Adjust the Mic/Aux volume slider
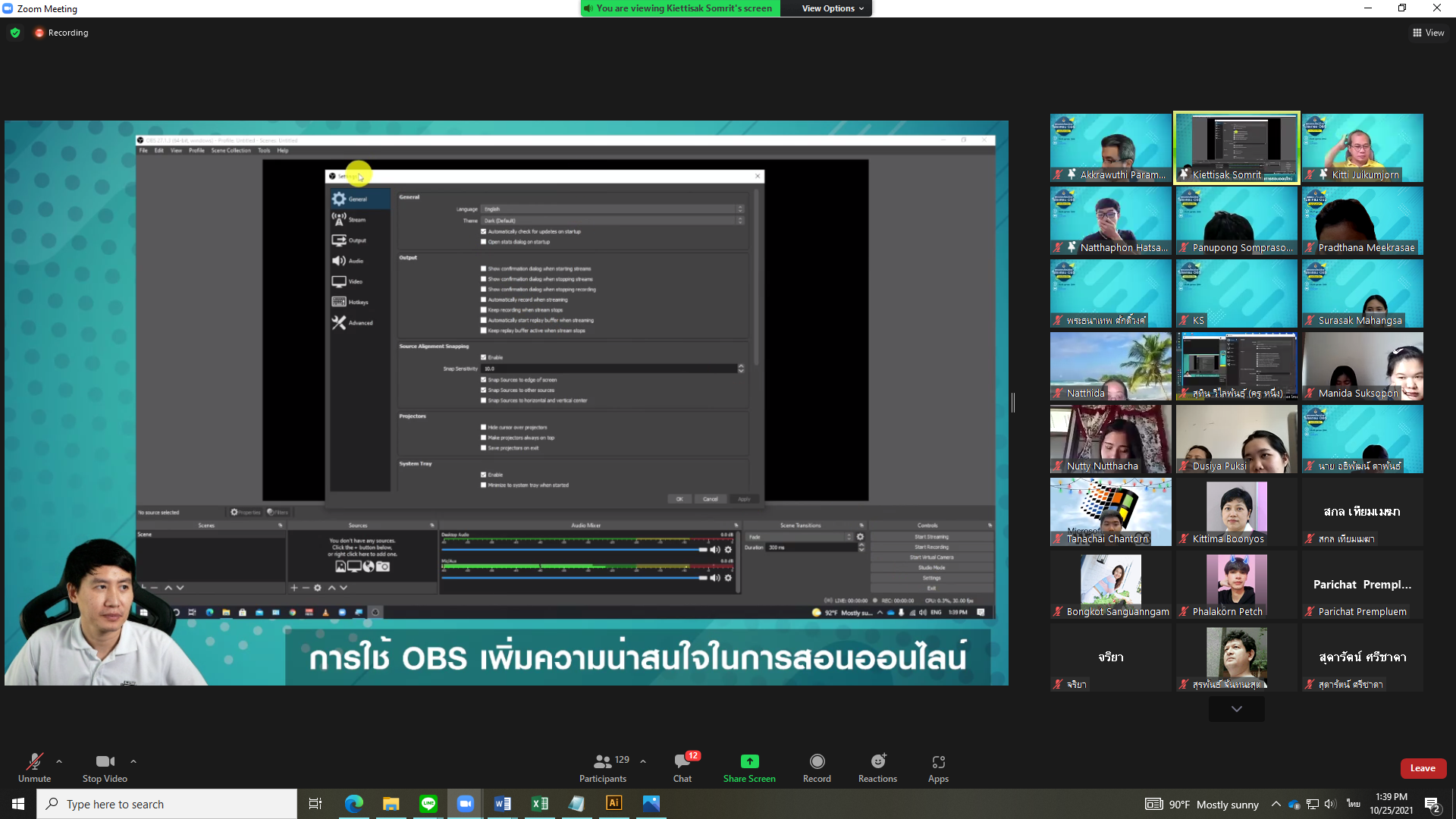The width and height of the screenshot is (1456, 819). pyautogui.click(x=574, y=578)
